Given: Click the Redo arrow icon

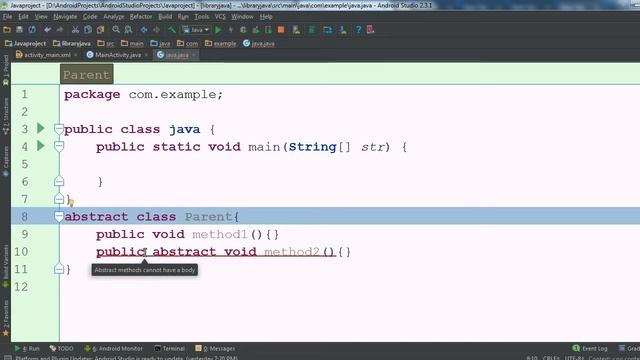Looking at the screenshot, I should [x=60, y=30].
